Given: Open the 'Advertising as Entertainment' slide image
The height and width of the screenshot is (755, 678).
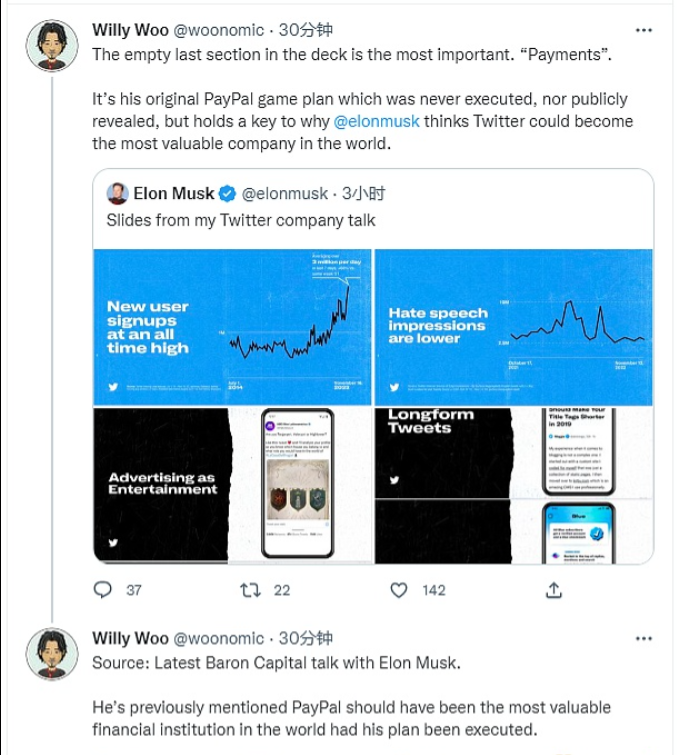Looking at the screenshot, I should point(233,485).
